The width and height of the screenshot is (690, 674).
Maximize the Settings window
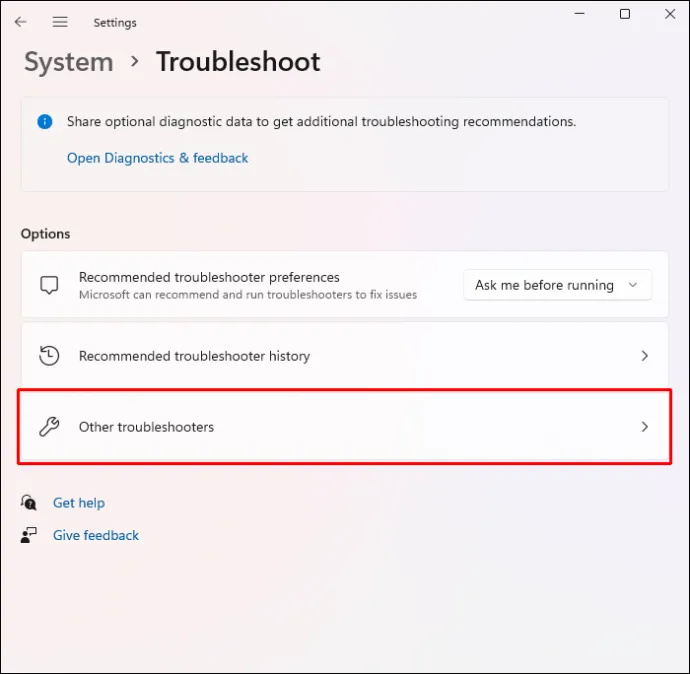point(624,14)
